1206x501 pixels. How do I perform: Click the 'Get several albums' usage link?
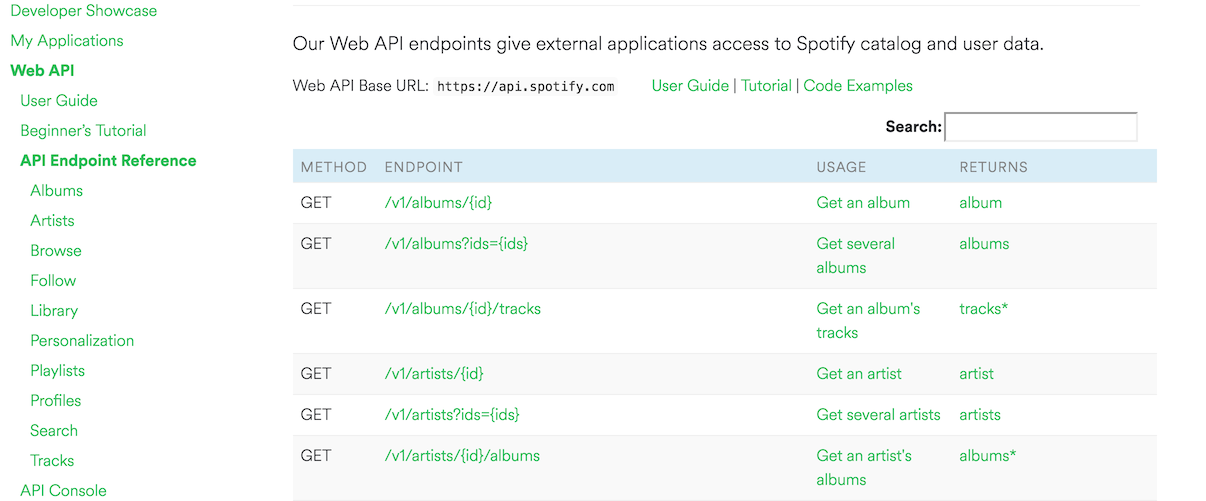coord(856,256)
